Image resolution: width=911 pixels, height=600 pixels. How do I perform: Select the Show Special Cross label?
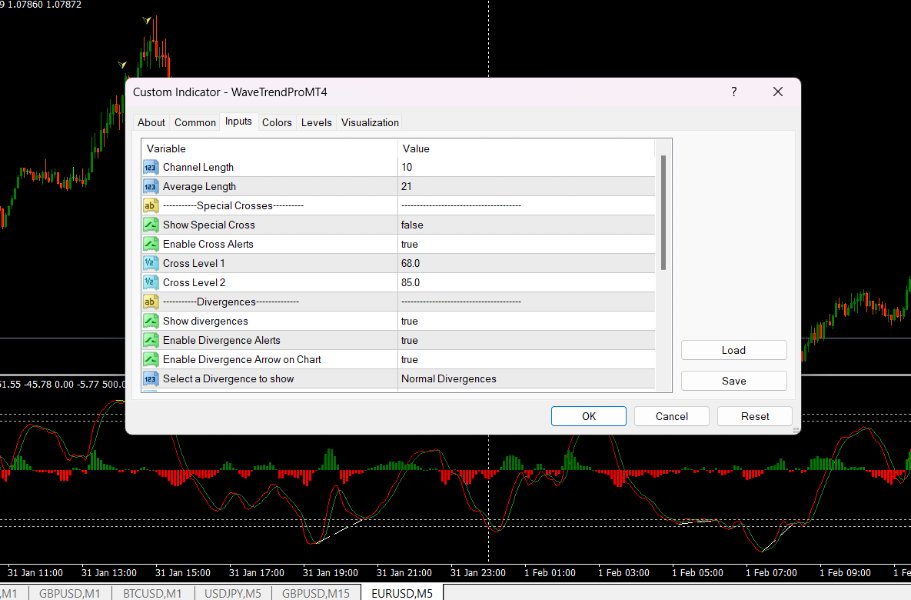coord(209,225)
